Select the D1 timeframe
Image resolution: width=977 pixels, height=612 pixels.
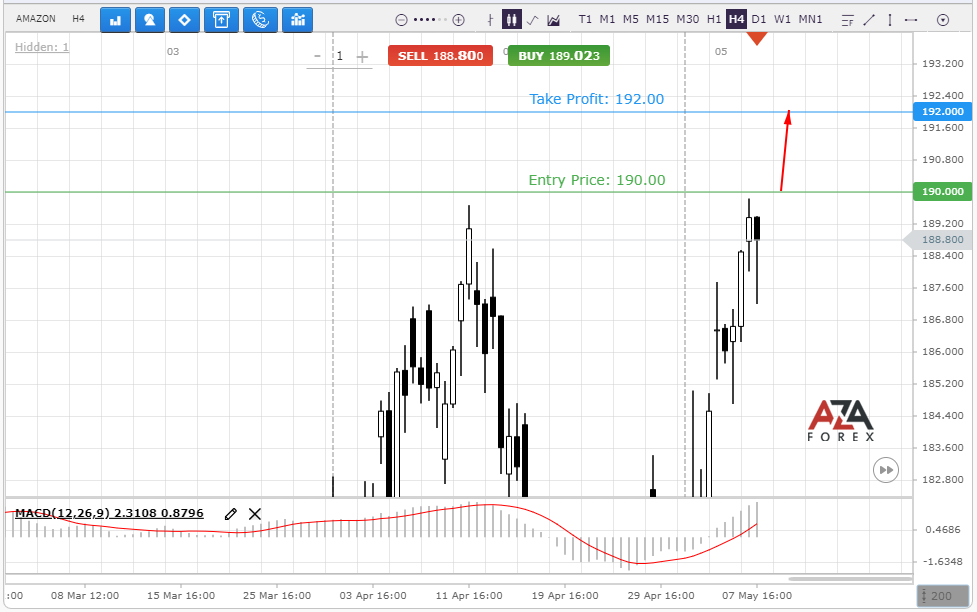(759, 19)
